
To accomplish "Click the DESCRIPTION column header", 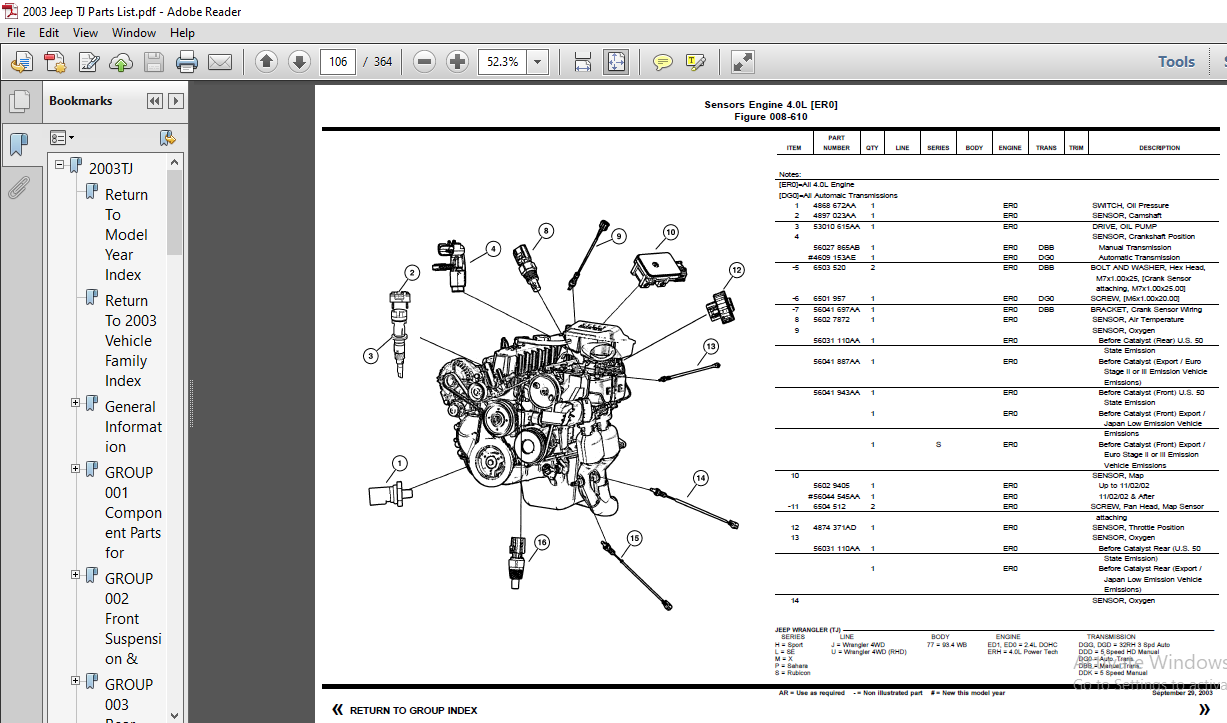I will (1159, 148).
